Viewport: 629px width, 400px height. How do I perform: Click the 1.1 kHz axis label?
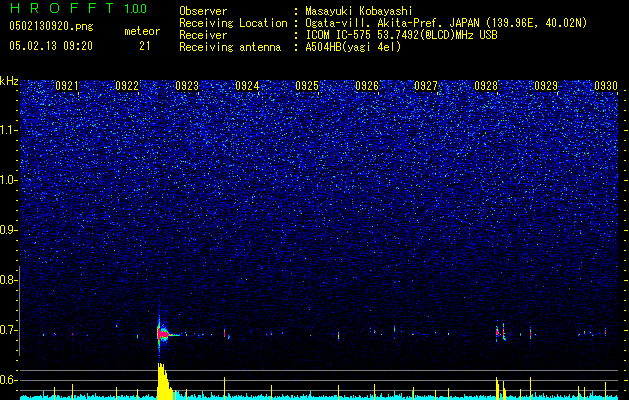click(x=8, y=130)
